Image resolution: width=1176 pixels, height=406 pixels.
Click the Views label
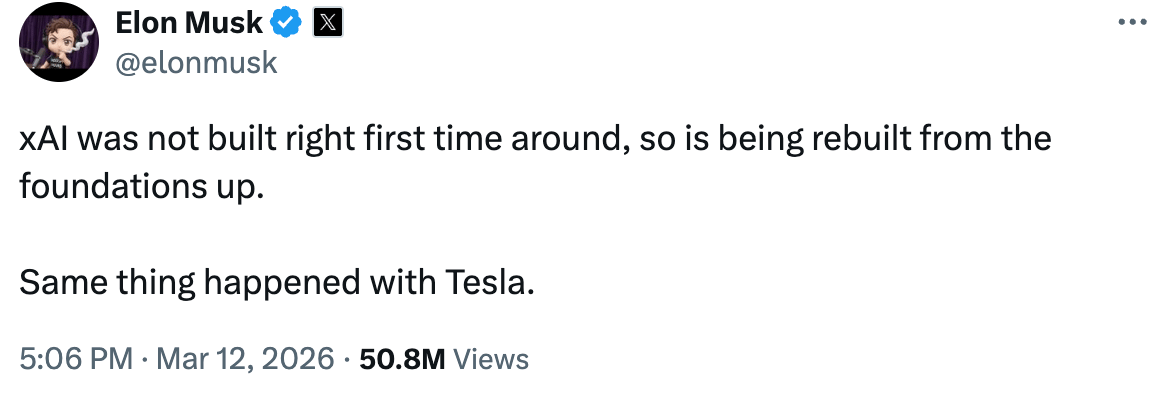tap(491, 359)
